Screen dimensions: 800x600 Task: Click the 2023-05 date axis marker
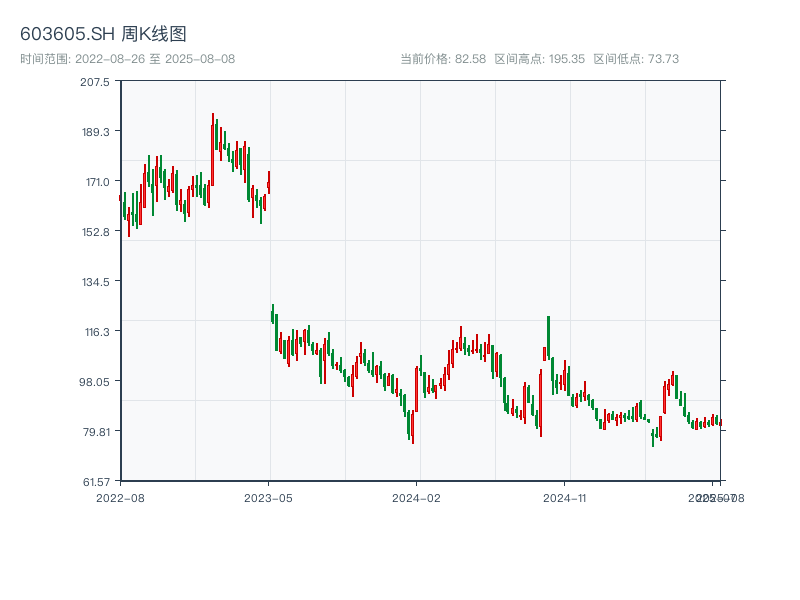(x=269, y=497)
